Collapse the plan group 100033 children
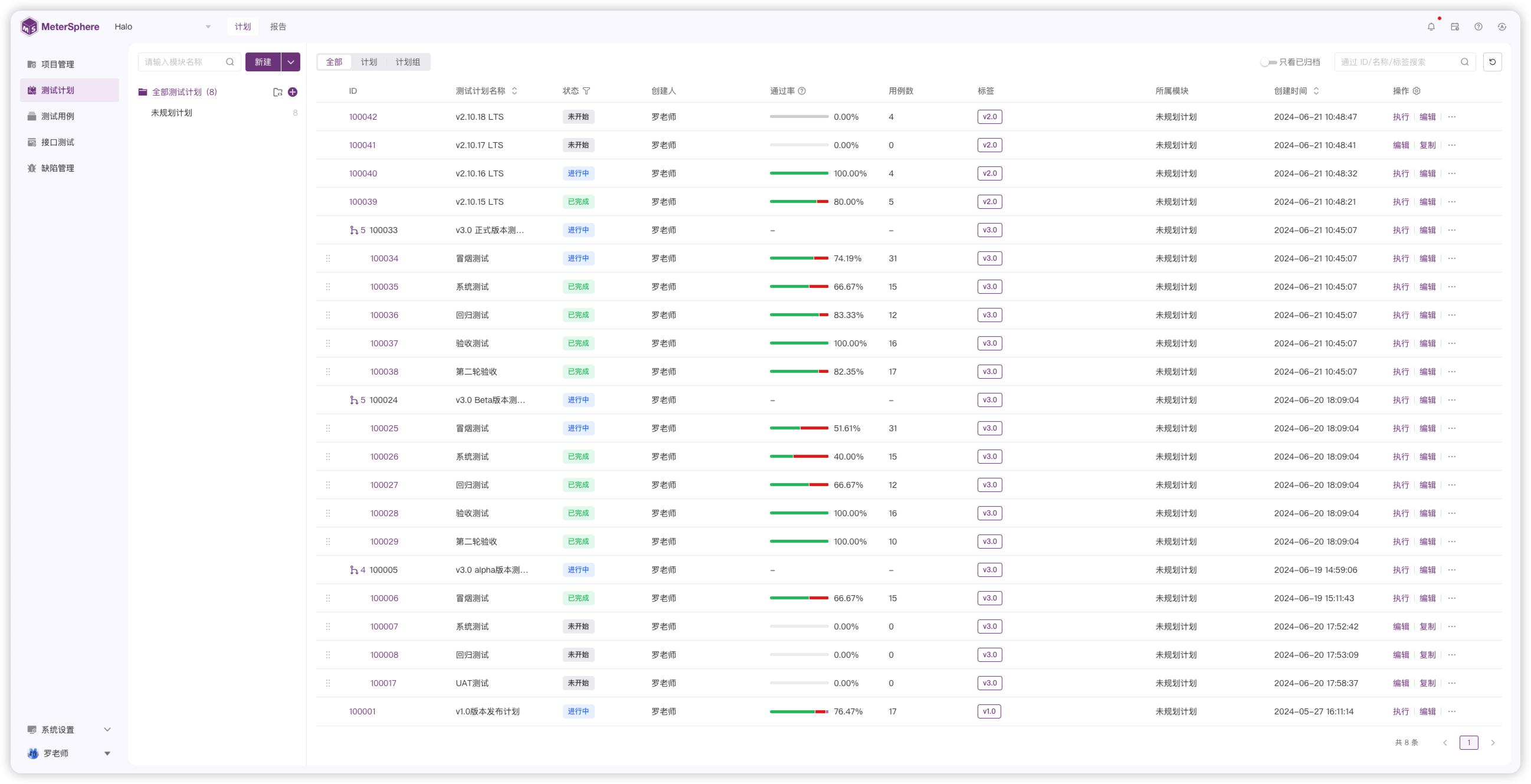Image resolution: width=1531 pixels, height=784 pixels. coord(356,230)
